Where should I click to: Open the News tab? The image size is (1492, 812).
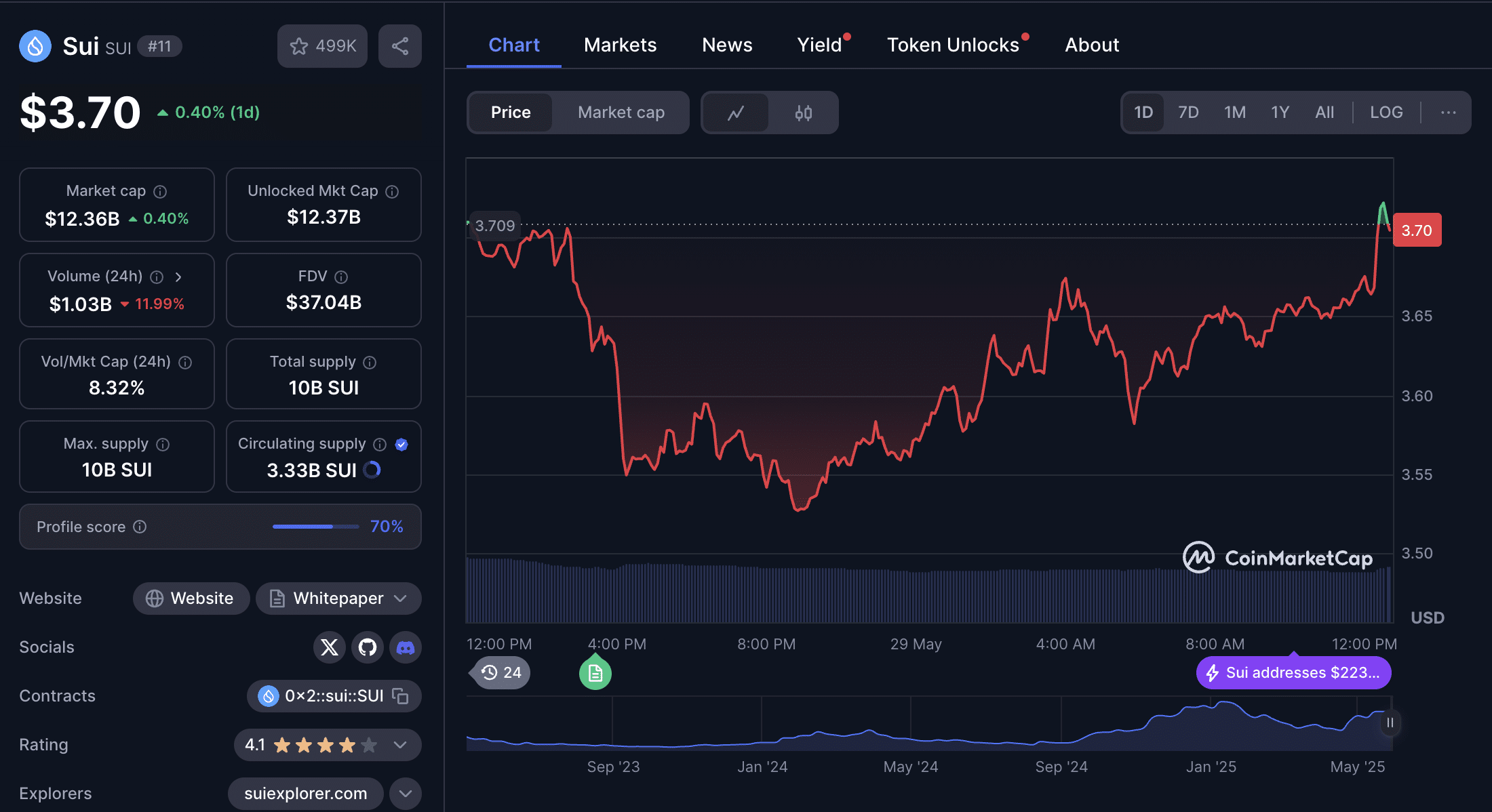pos(727,45)
